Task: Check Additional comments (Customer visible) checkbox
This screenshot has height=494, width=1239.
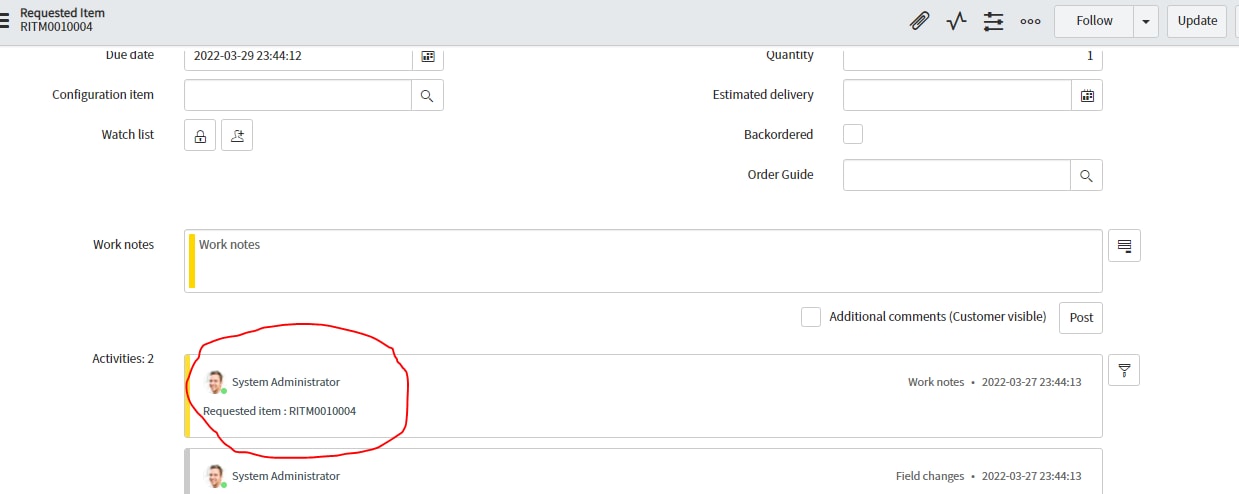Action: (811, 317)
